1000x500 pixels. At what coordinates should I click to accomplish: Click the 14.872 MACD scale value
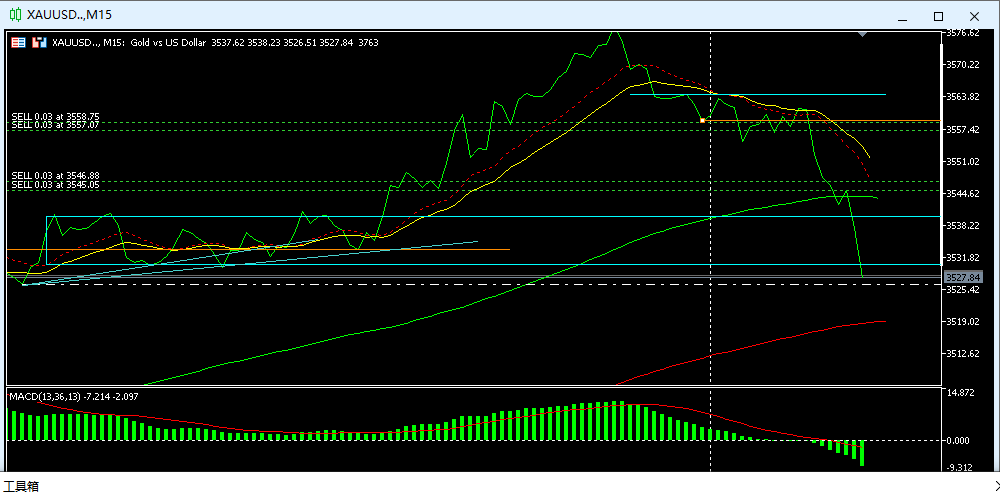(x=961, y=393)
